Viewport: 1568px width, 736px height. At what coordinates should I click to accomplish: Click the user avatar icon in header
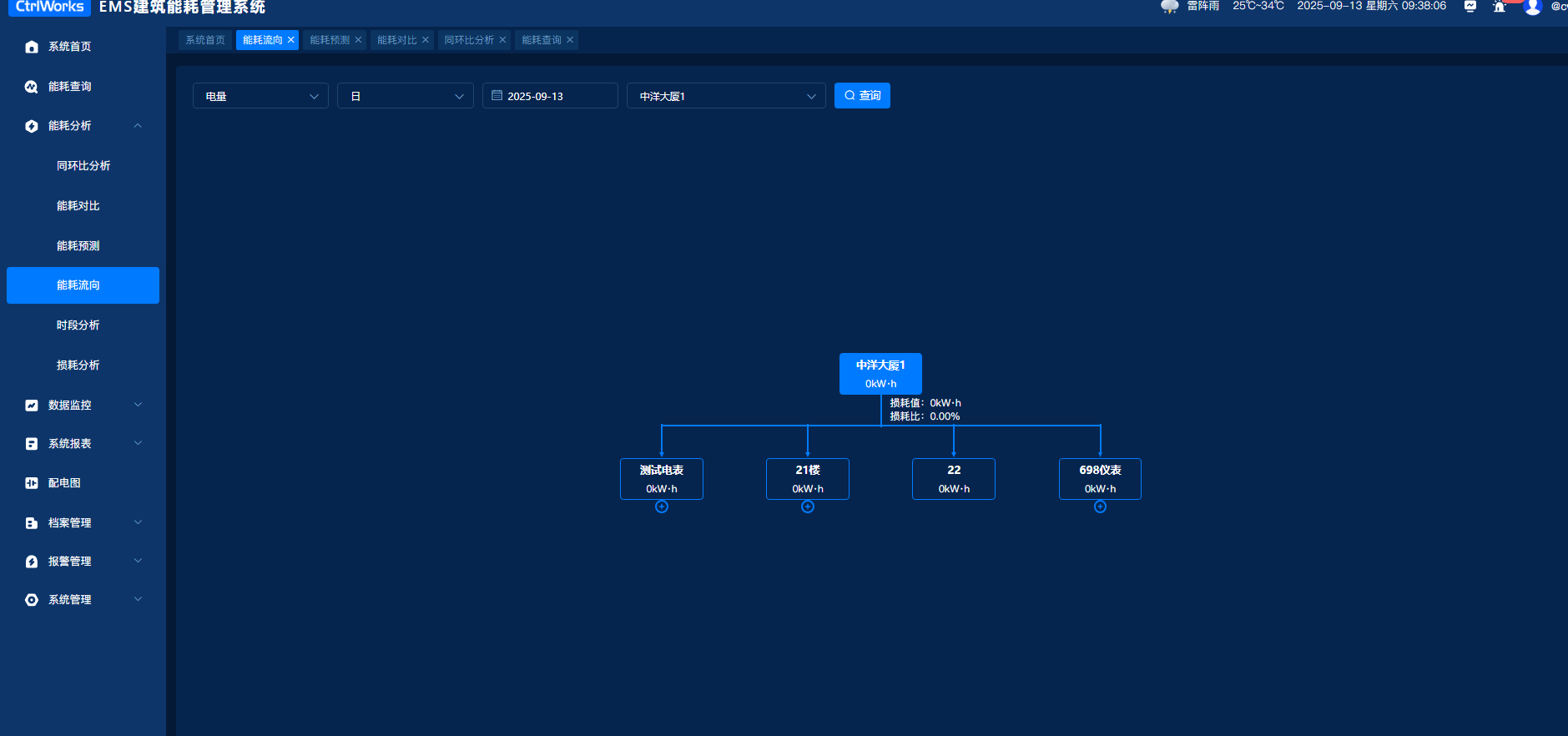[x=1532, y=7]
